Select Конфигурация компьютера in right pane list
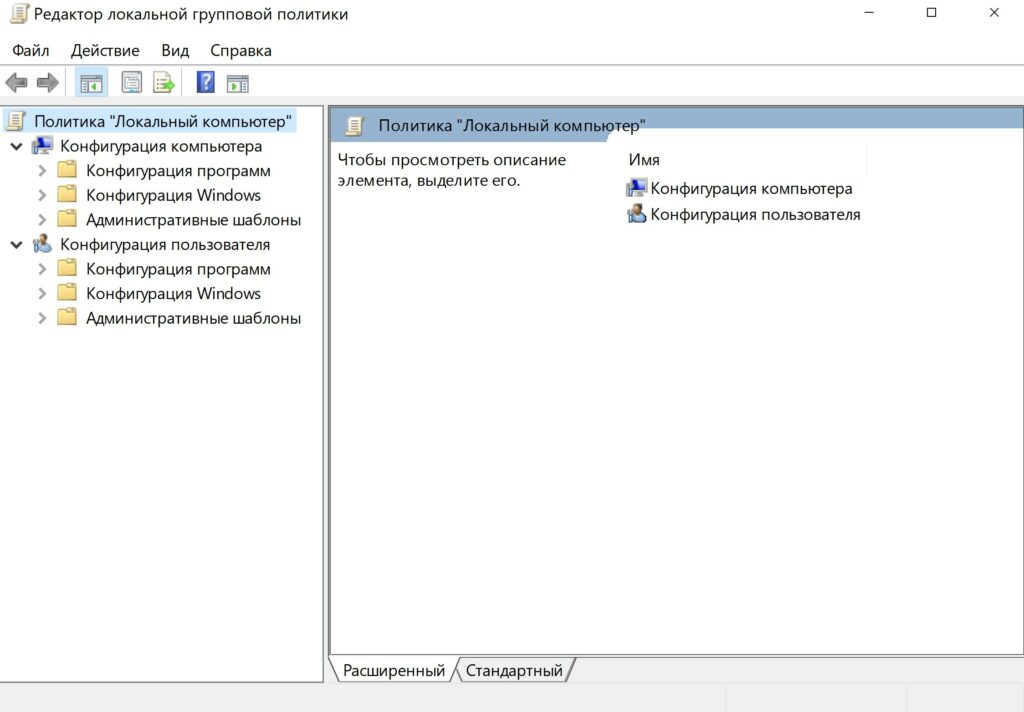This screenshot has height=712, width=1024. point(751,188)
